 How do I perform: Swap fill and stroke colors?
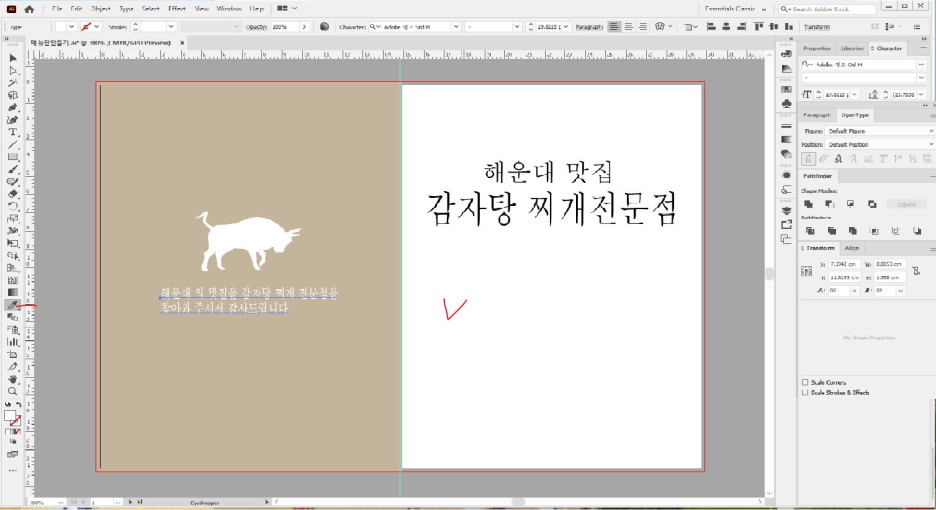tap(19, 405)
